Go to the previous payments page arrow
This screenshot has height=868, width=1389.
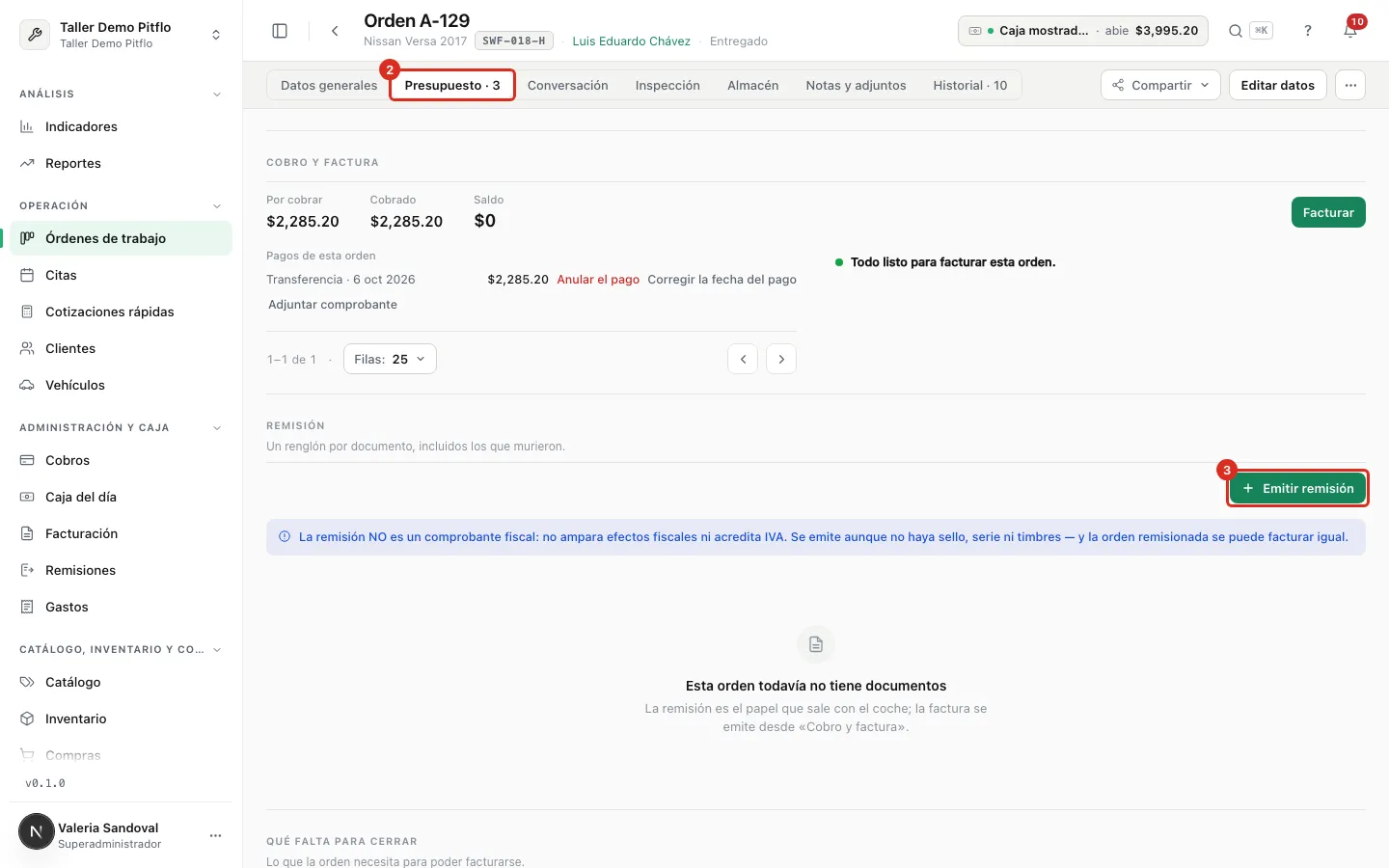click(x=743, y=359)
